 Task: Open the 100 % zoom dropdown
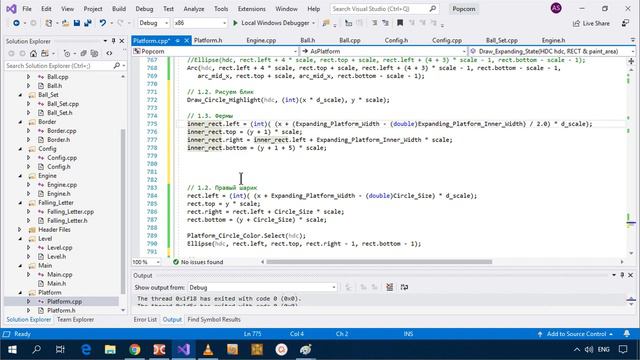(x=146, y=262)
